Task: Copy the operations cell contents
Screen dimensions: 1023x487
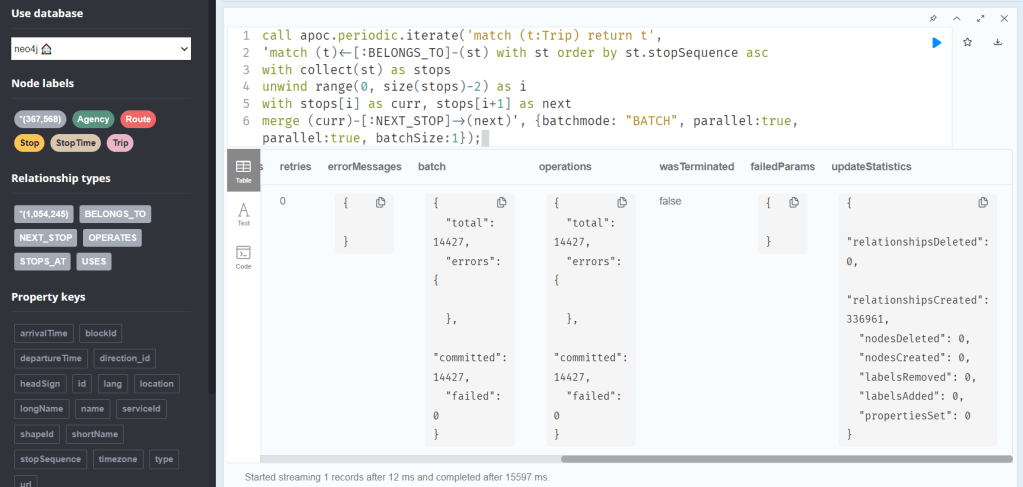Action: (x=621, y=203)
